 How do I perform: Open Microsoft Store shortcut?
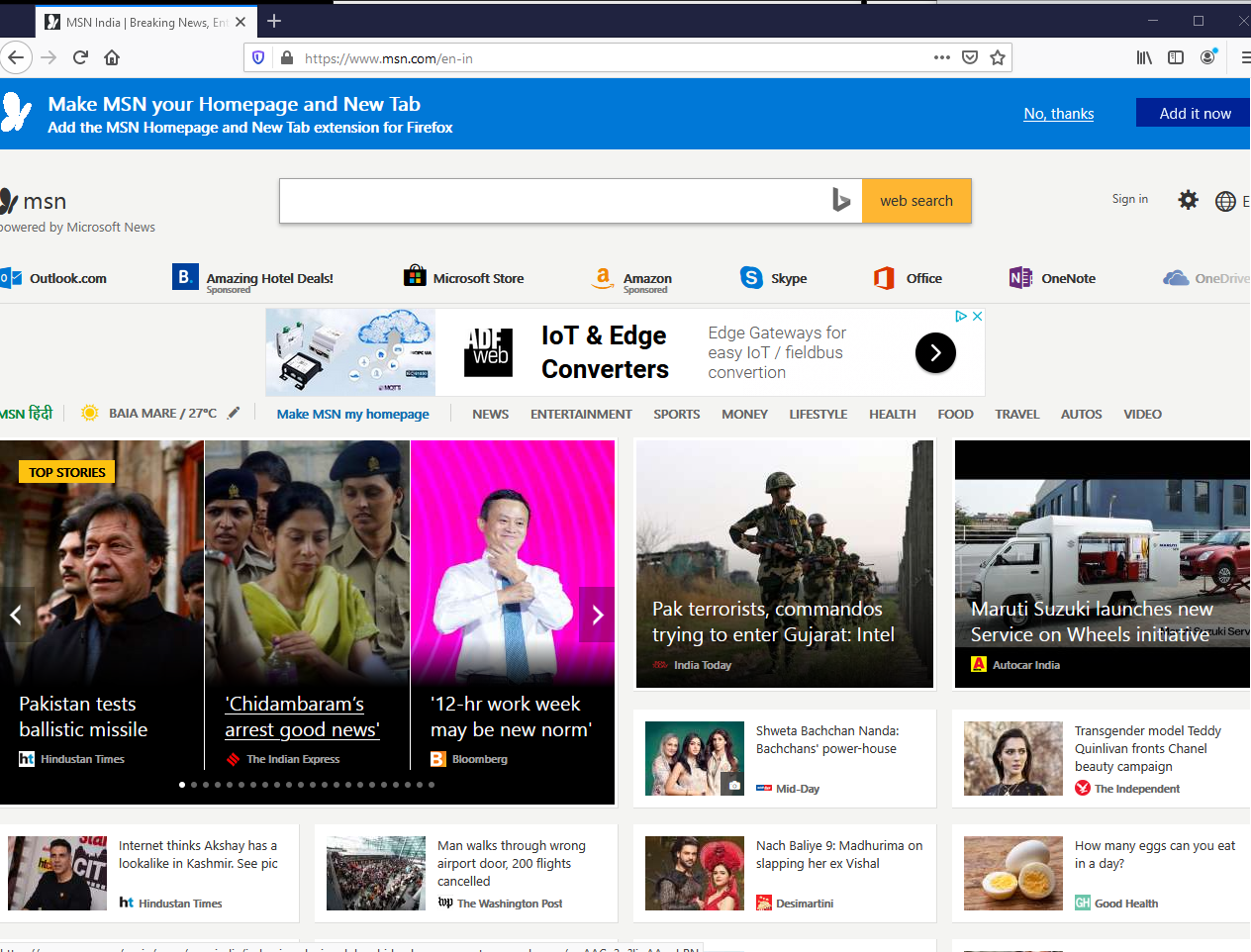click(x=464, y=278)
